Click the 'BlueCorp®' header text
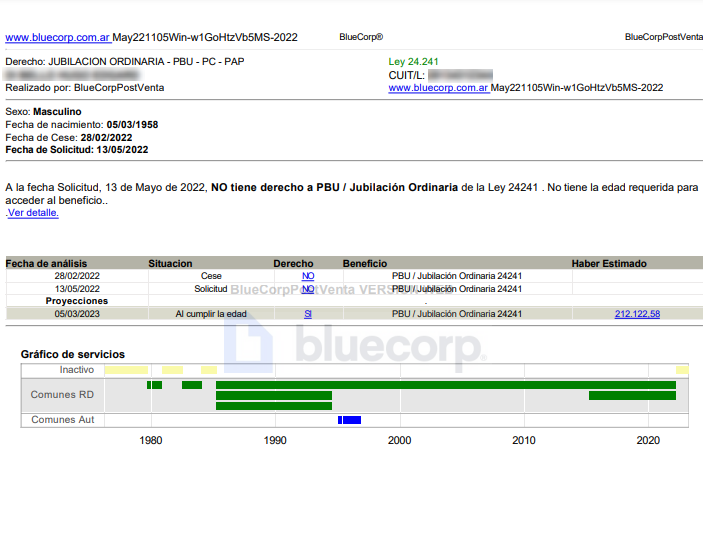Image resolution: width=703 pixels, height=551 pixels. tap(361, 37)
